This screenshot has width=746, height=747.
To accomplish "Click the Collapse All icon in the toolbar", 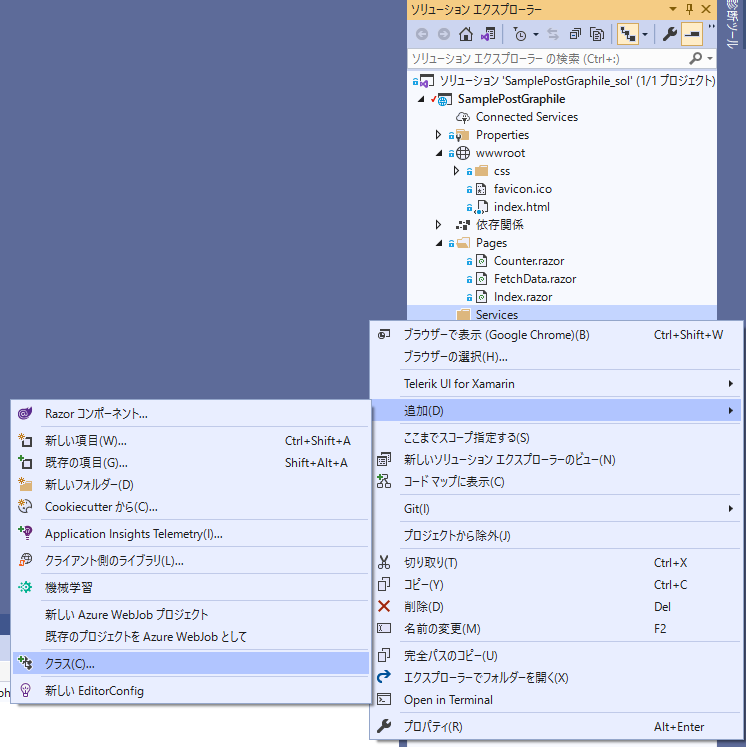I will (575, 34).
